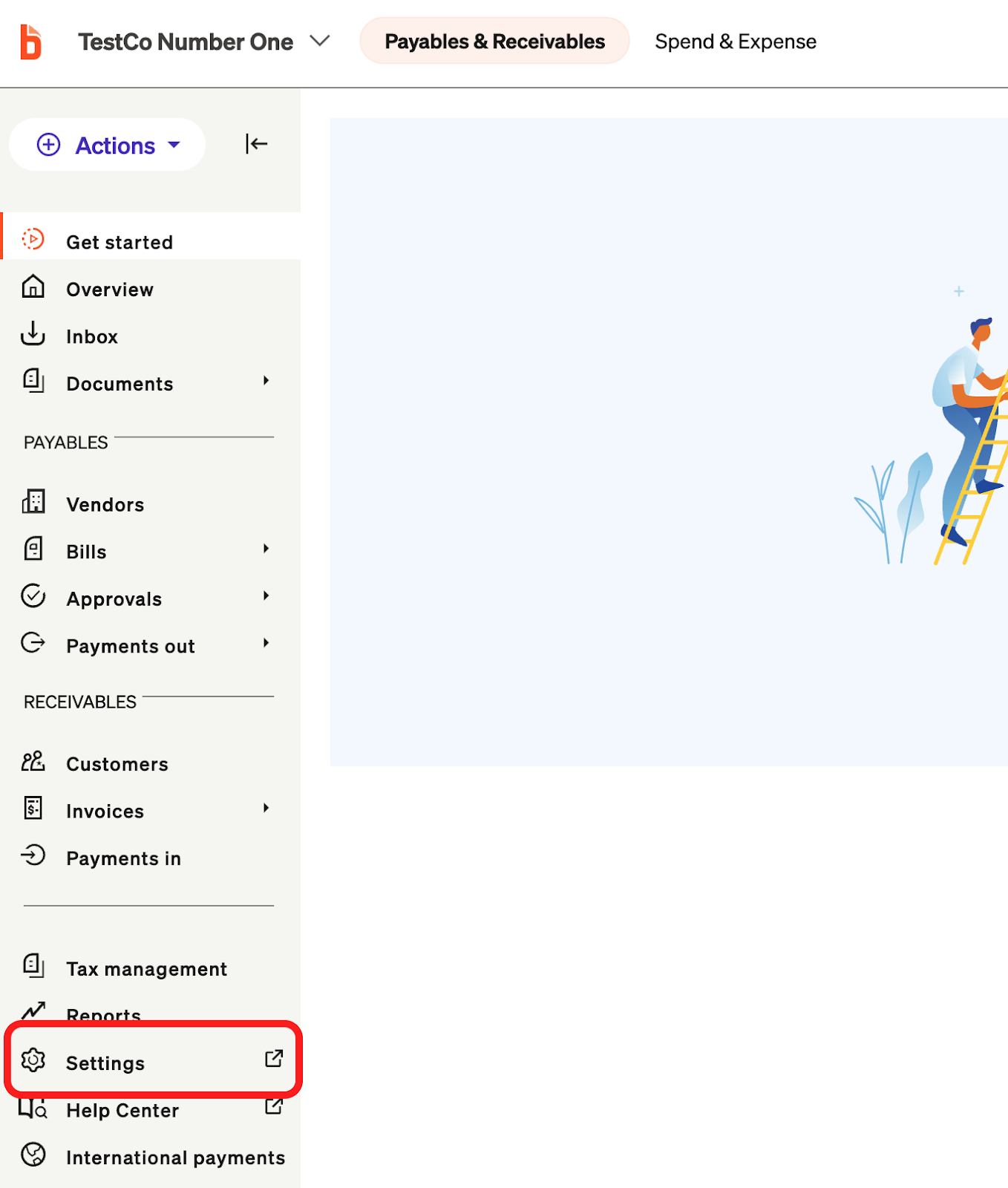The width and height of the screenshot is (1008, 1188).
Task: Open Approvals section
Action: point(114,599)
